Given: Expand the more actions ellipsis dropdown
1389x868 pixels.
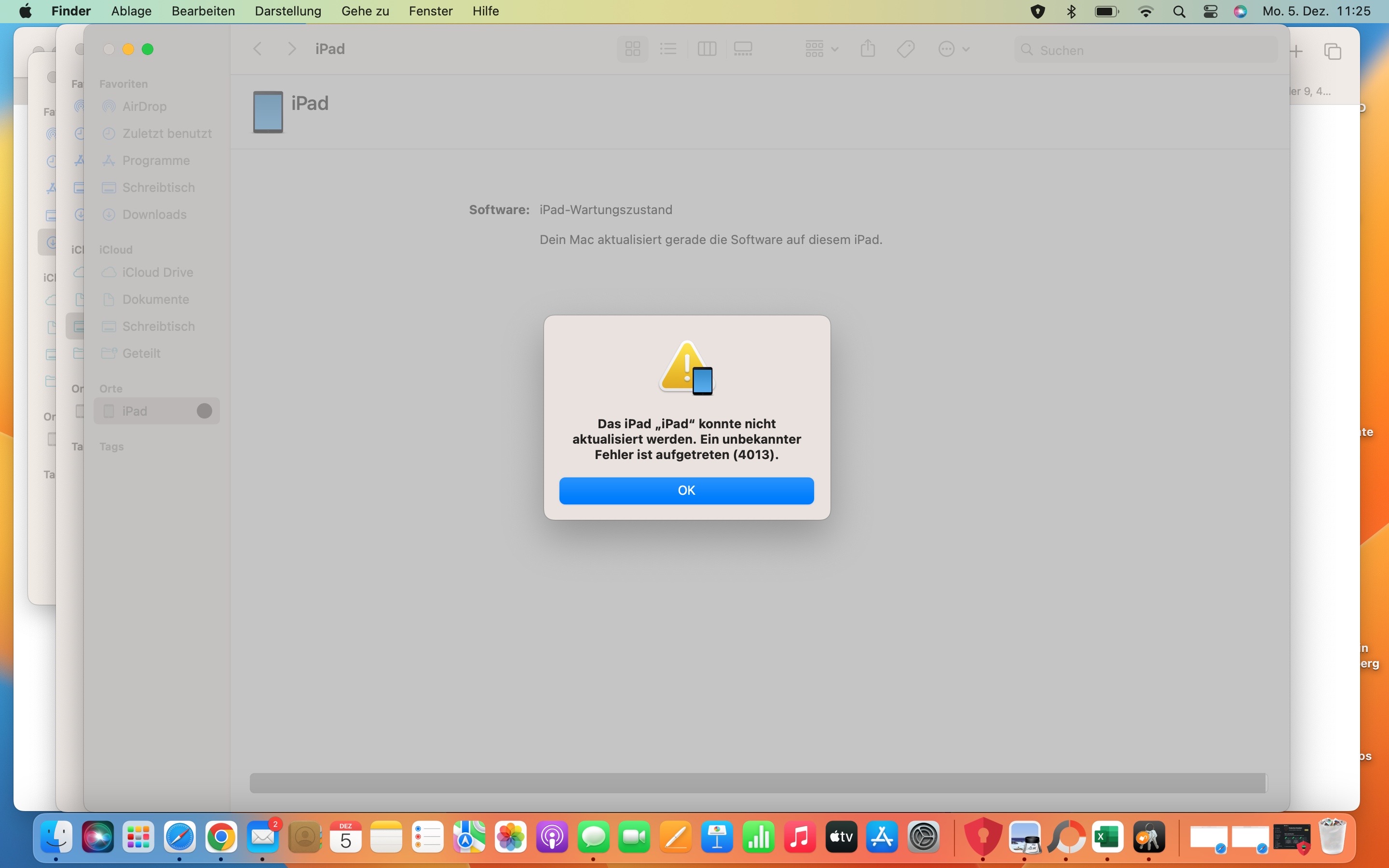Looking at the screenshot, I should pyautogui.click(x=953, y=49).
